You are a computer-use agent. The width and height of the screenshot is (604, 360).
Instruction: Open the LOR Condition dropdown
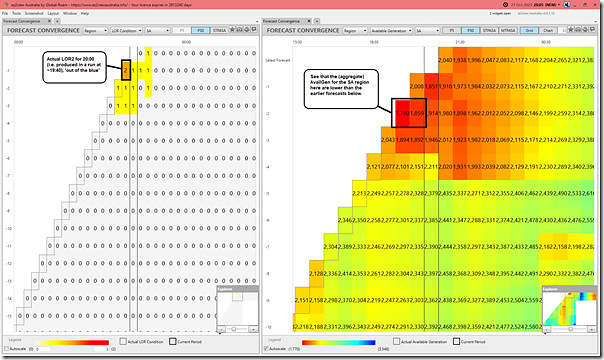point(126,30)
